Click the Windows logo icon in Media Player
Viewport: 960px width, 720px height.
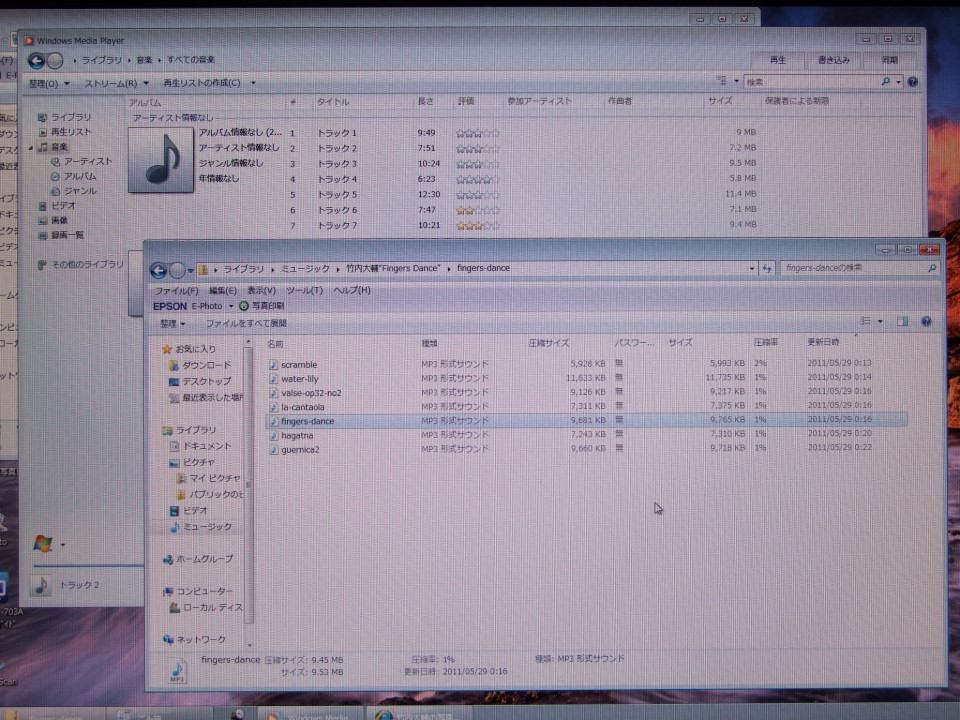coord(43,543)
